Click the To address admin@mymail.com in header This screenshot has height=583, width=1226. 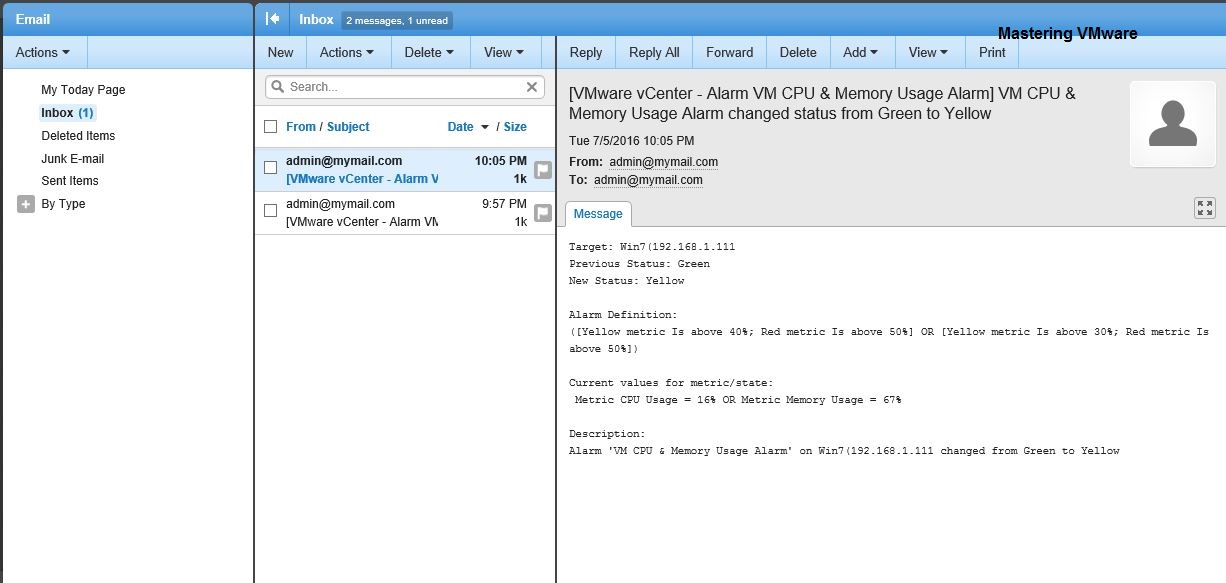click(x=648, y=181)
